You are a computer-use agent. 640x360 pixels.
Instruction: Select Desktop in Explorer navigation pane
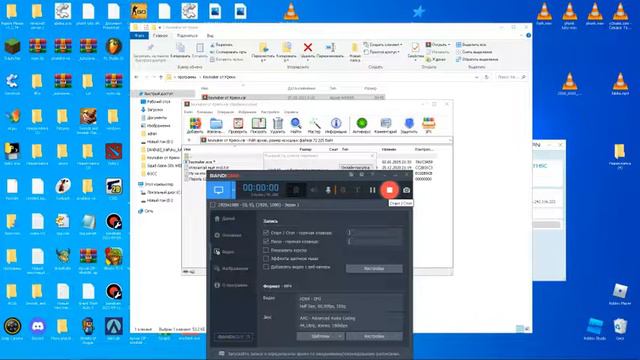[x=156, y=101]
